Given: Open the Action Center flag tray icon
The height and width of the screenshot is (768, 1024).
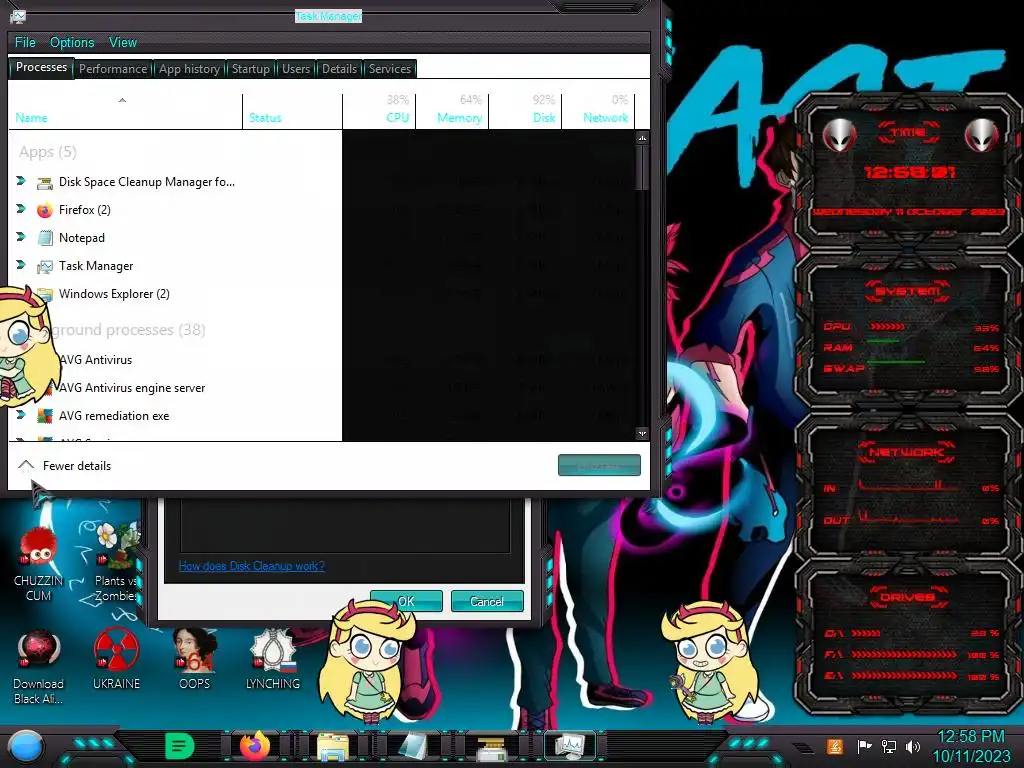Looking at the screenshot, I should click(864, 746).
